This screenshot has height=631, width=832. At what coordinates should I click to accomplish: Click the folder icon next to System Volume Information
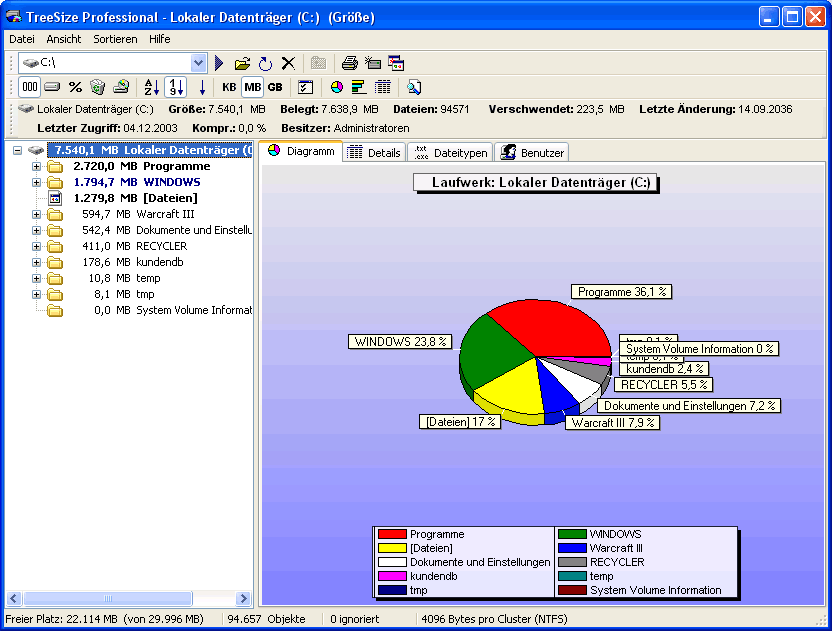click(55, 310)
